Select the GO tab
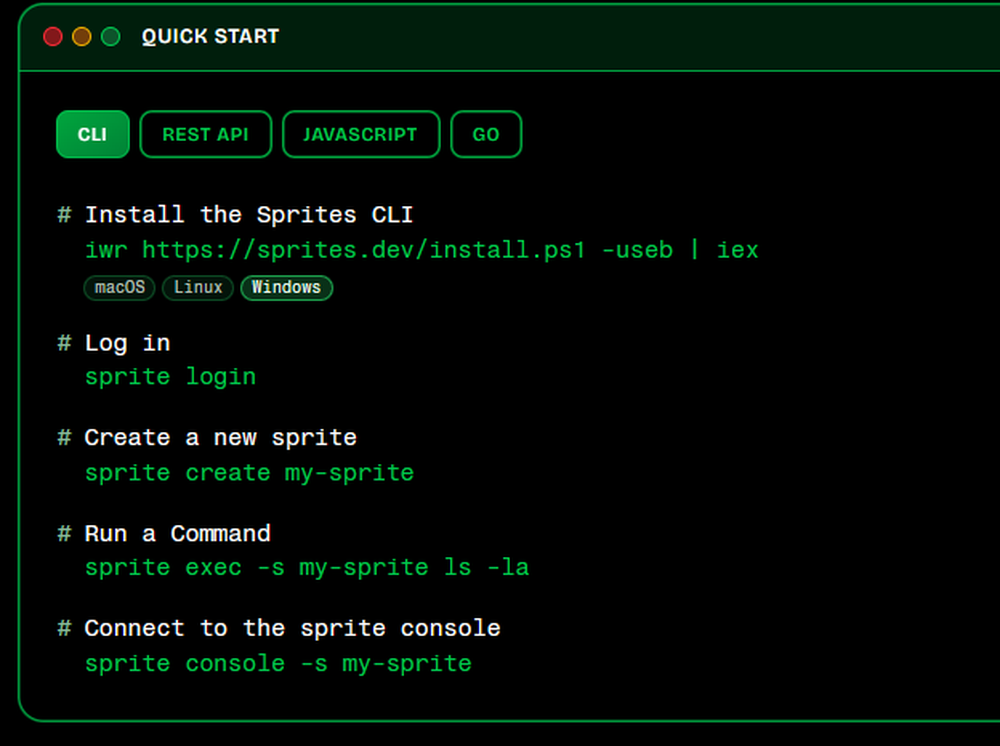 pos(486,134)
